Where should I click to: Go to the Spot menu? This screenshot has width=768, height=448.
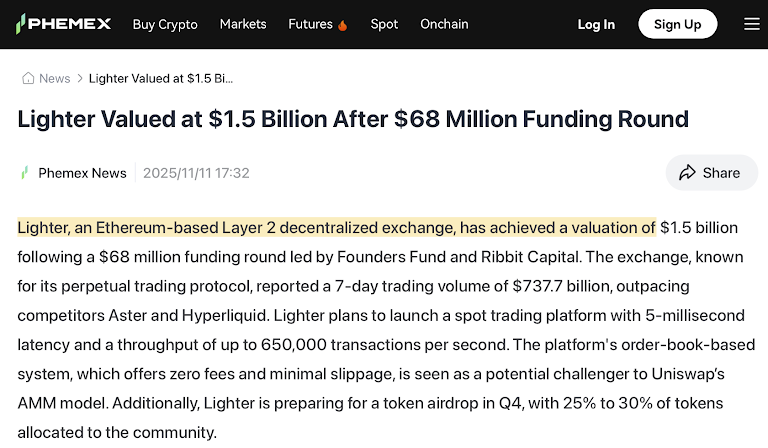384,24
